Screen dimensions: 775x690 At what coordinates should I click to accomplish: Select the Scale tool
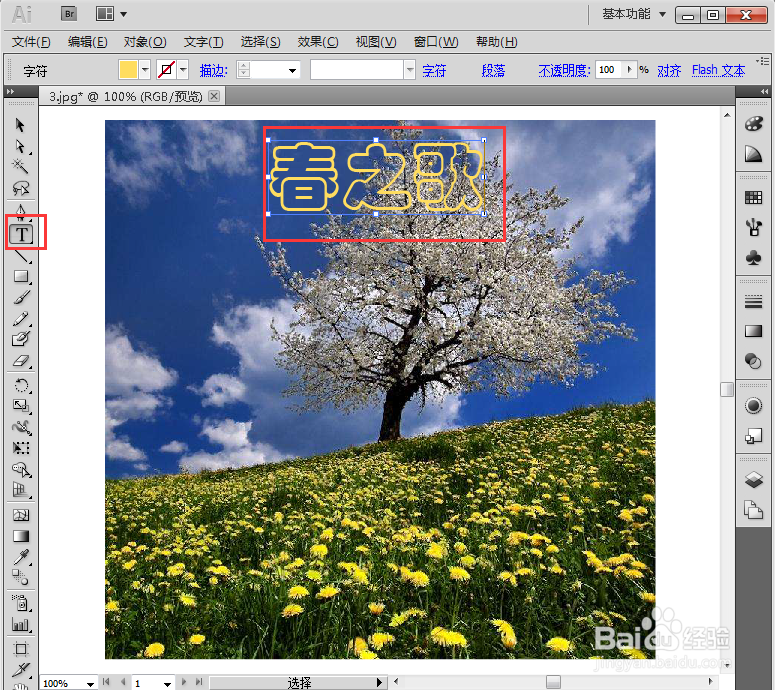coord(21,406)
